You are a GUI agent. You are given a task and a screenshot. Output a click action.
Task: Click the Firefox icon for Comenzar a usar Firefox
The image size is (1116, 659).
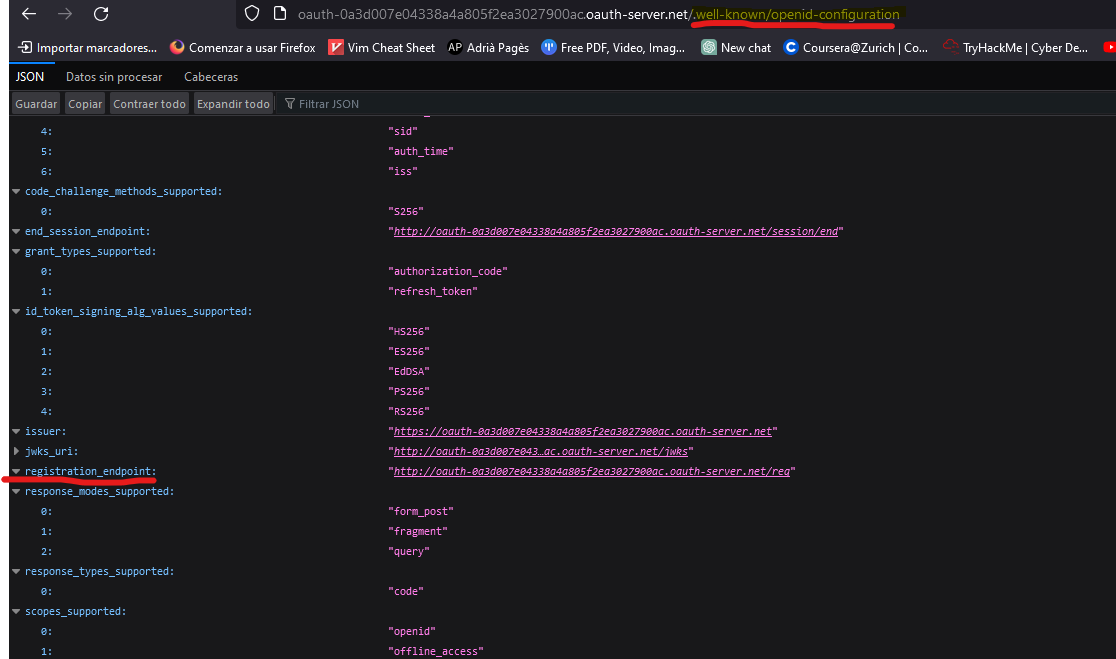[x=177, y=47]
